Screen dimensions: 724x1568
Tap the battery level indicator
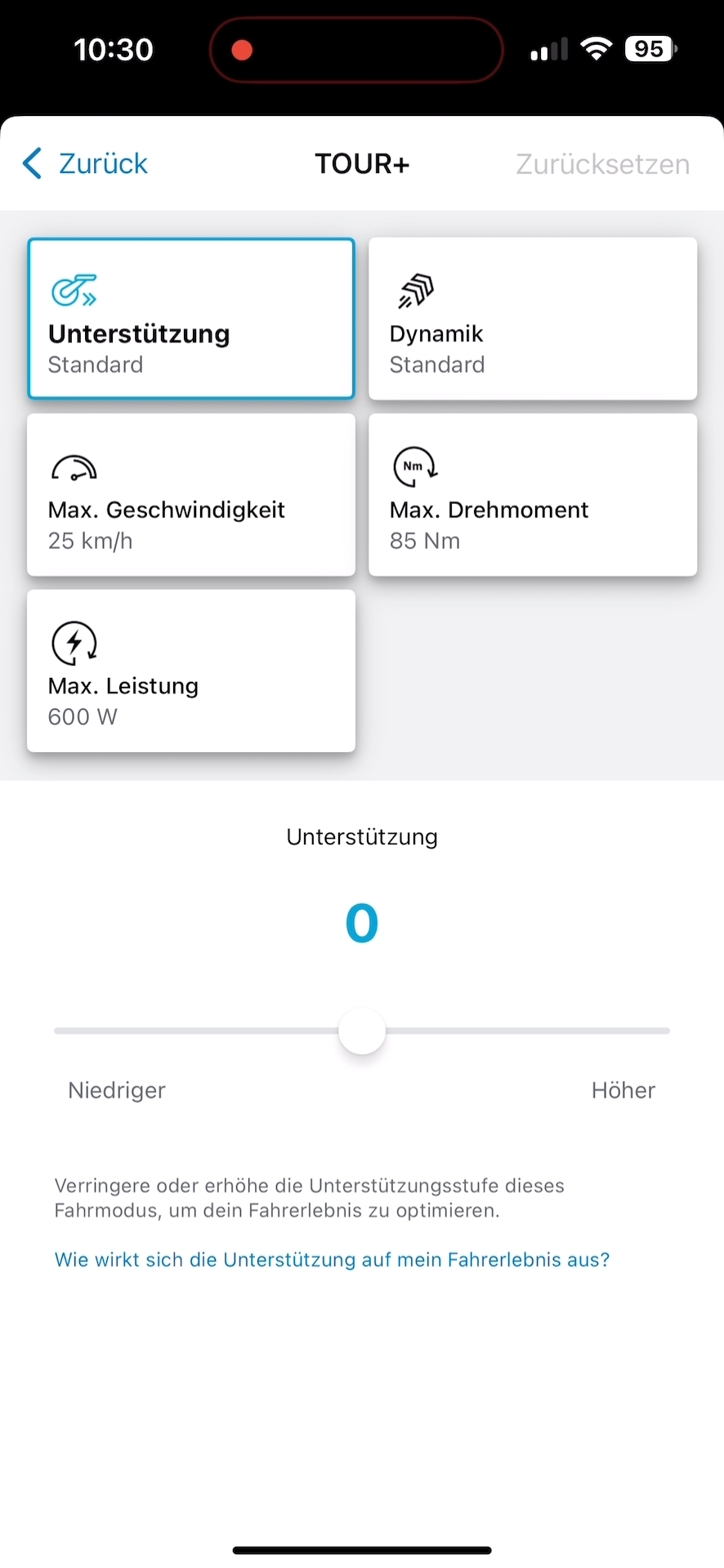click(650, 49)
